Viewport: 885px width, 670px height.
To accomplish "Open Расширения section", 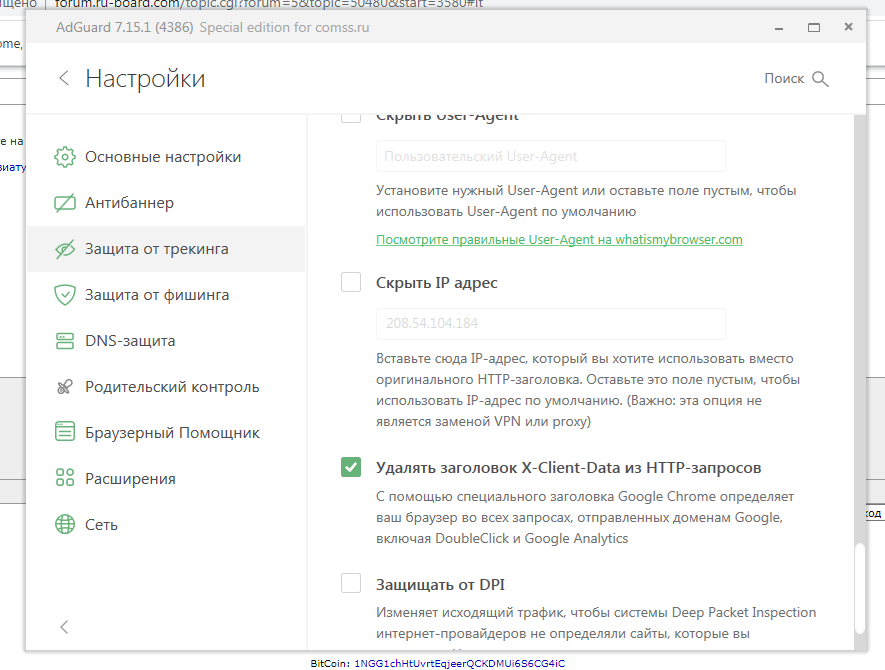I will tap(166, 478).
